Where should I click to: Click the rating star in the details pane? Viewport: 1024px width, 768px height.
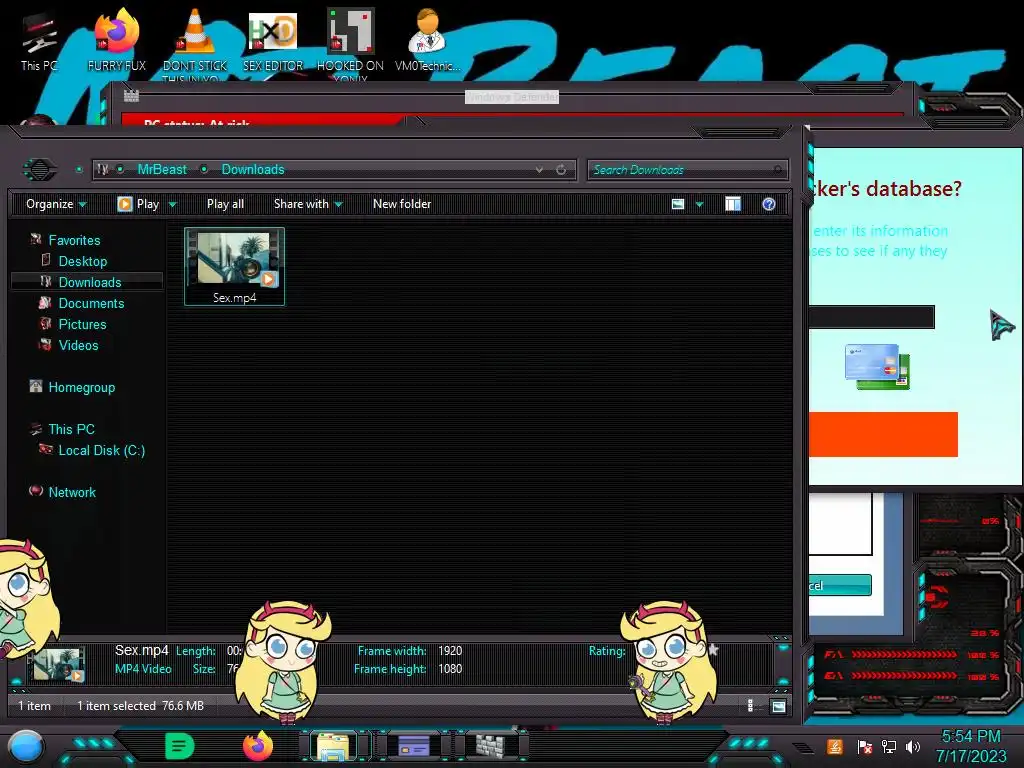713,650
